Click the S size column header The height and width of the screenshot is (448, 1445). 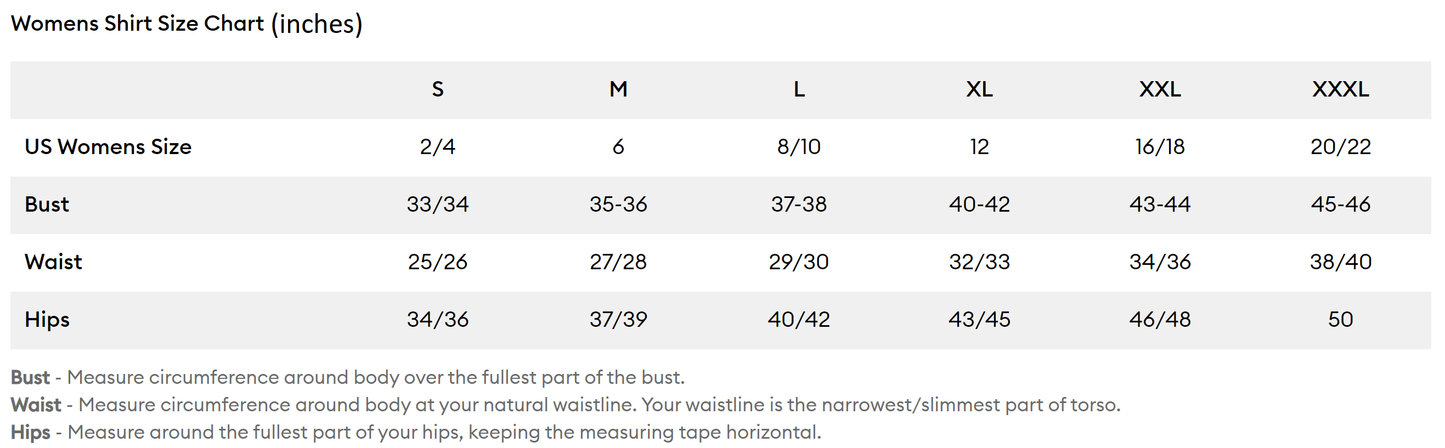click(x=438, y=90)
